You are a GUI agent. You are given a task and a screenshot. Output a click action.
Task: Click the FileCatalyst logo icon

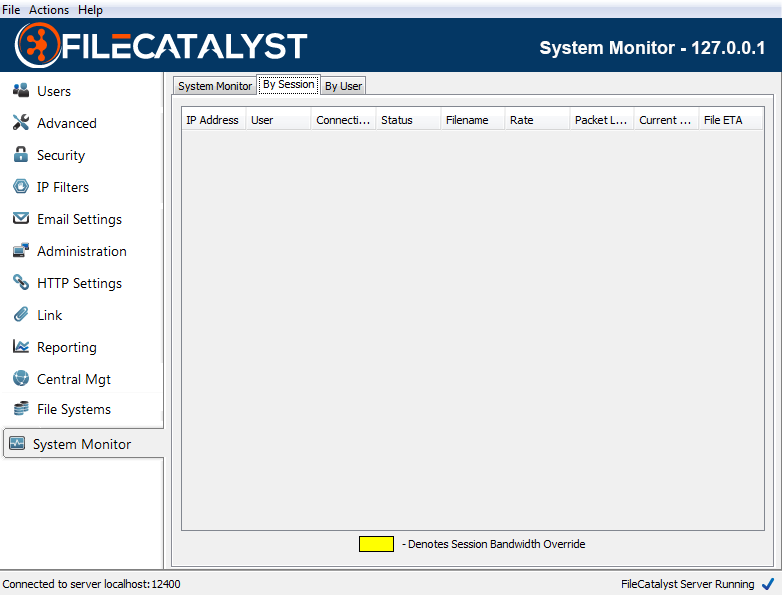pyautogui.click(x=38, y=45)
